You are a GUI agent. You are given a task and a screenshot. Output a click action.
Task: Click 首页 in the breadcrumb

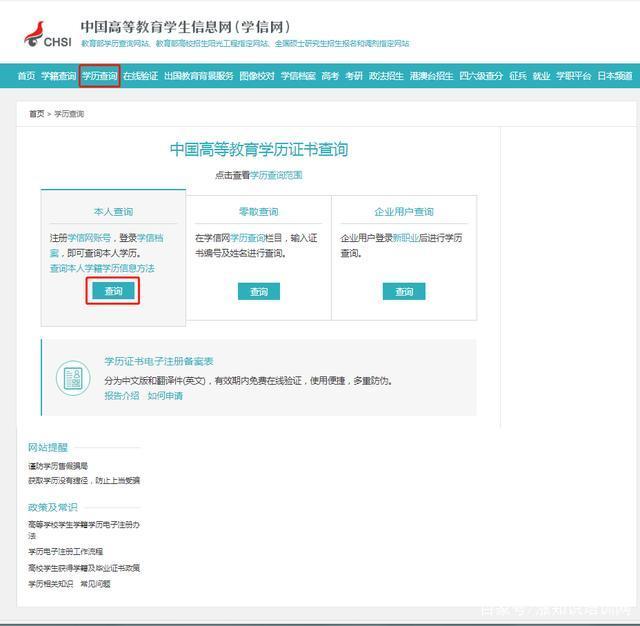tap(36, 114)
